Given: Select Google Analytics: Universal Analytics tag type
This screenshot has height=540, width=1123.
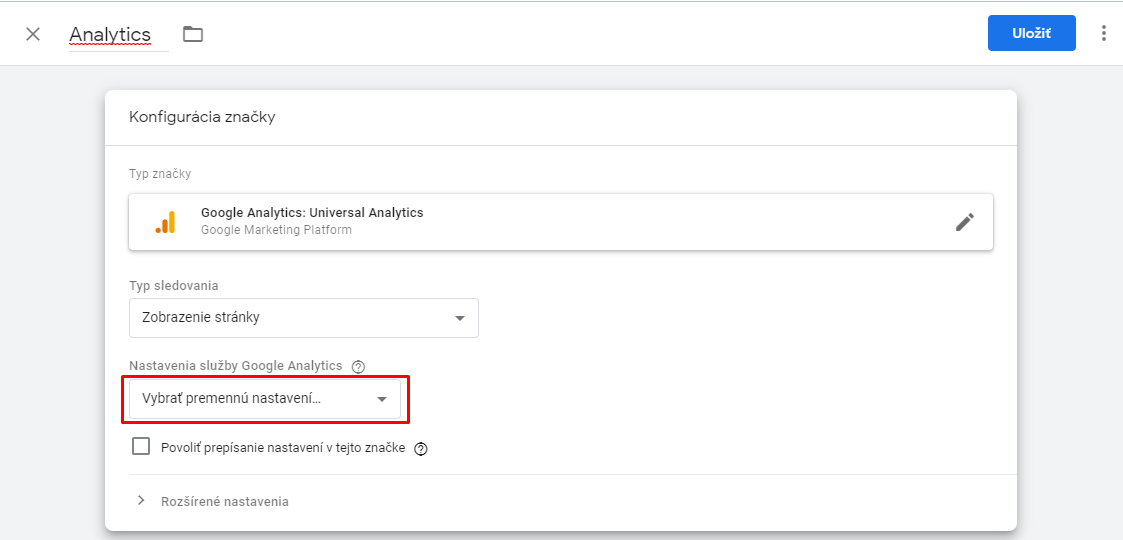Looking at the screenshot, I should tap(561, 222).
